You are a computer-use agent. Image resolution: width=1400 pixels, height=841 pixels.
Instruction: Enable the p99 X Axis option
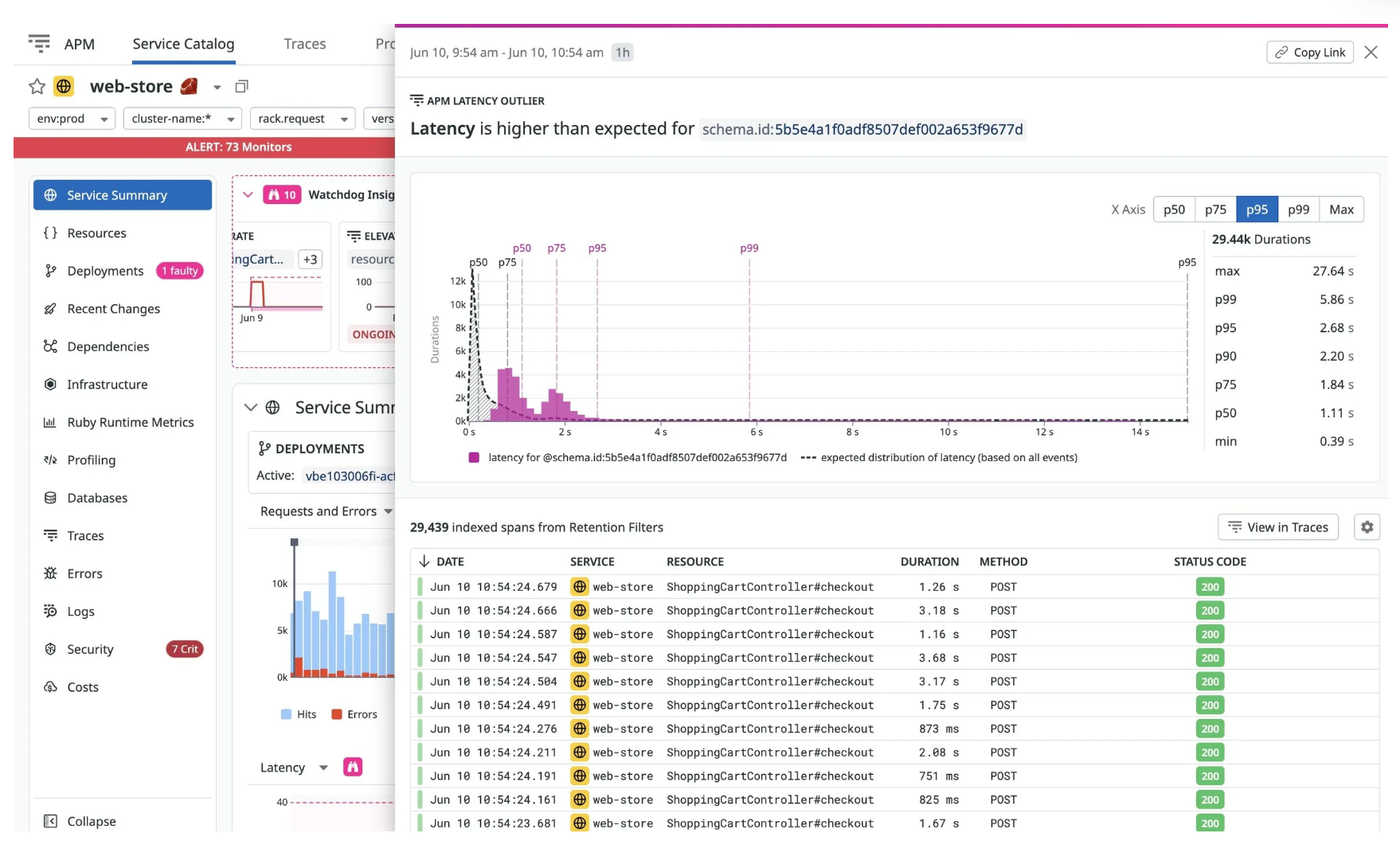point(1298,209)
